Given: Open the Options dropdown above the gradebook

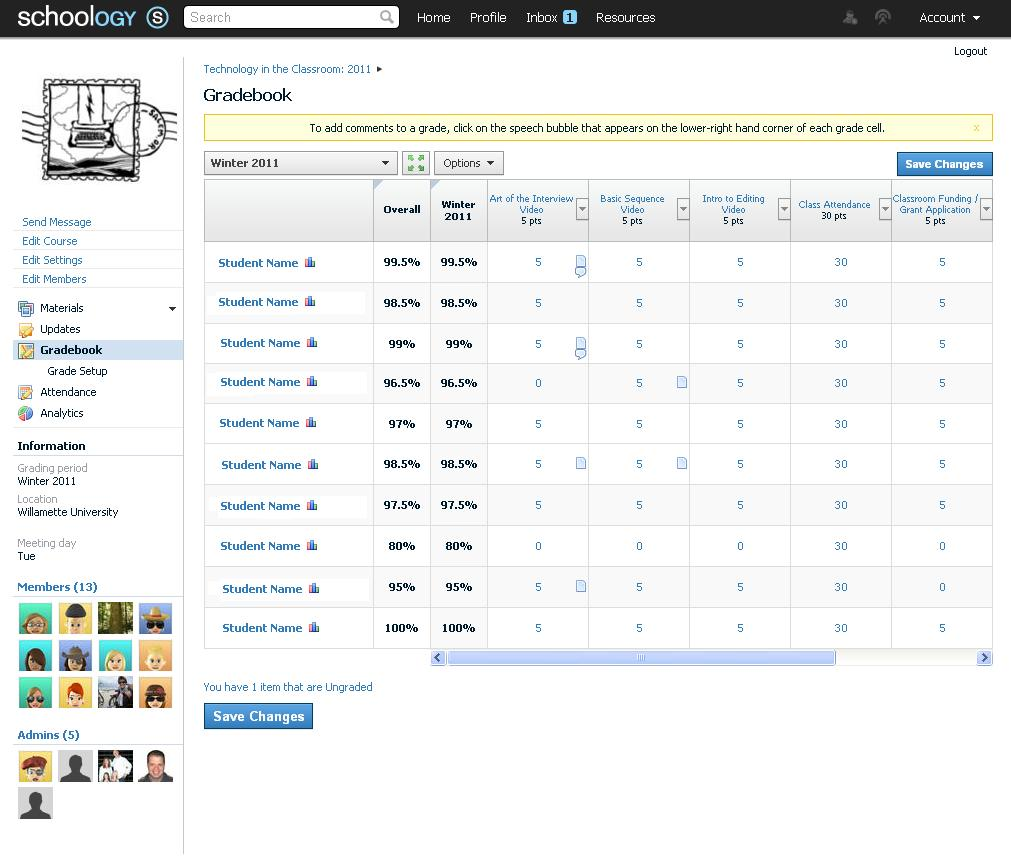Looking at the screenshot, I should click(x=468, y=162).
